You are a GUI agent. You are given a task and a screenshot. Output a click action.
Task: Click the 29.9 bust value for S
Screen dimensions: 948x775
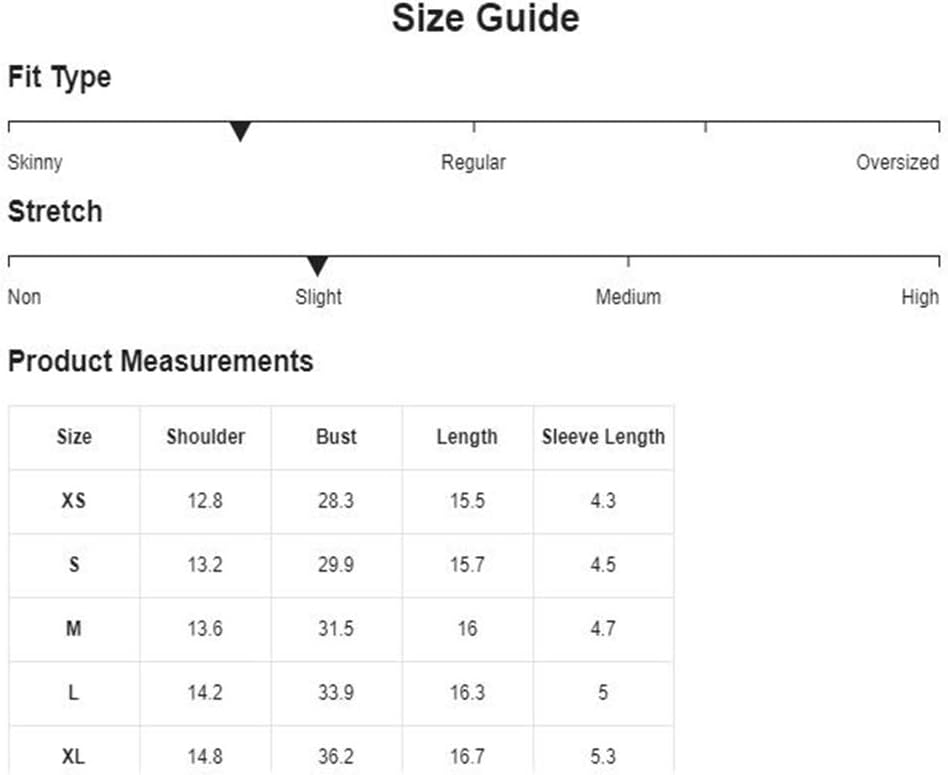[336, 565]
